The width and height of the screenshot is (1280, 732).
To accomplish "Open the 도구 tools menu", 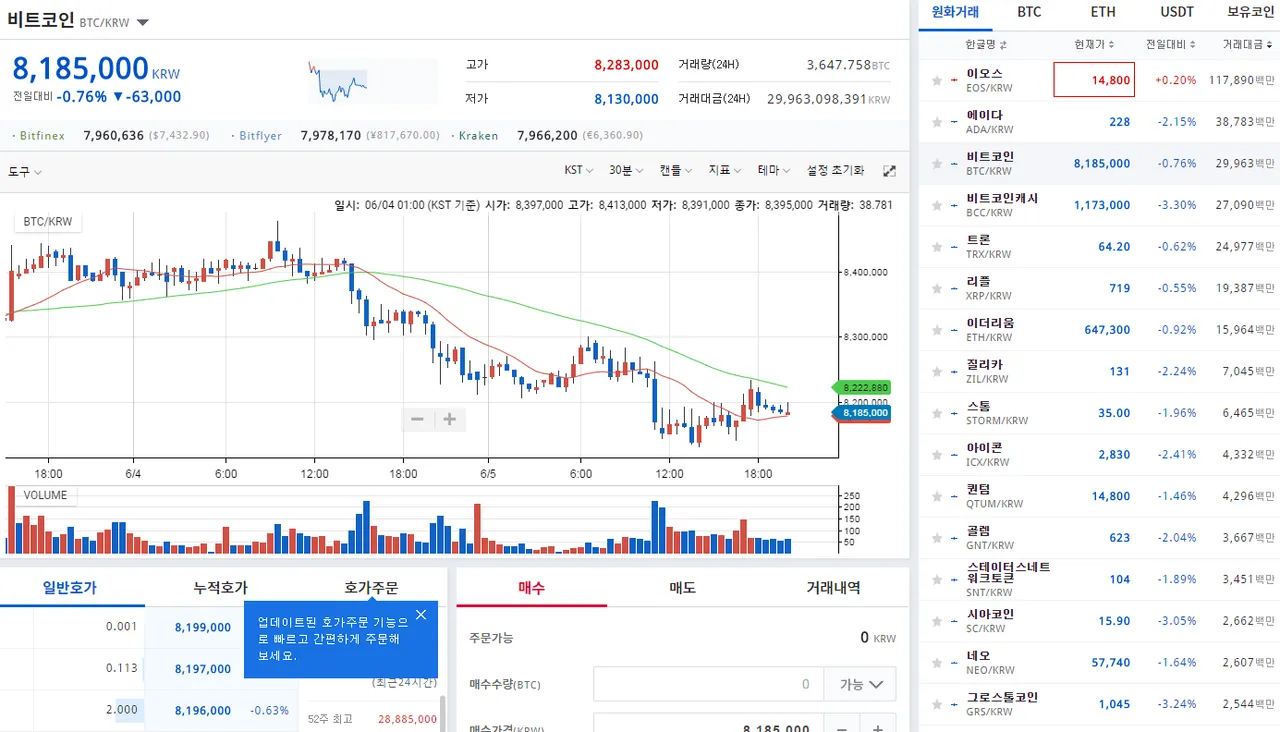I will (25, 172).
